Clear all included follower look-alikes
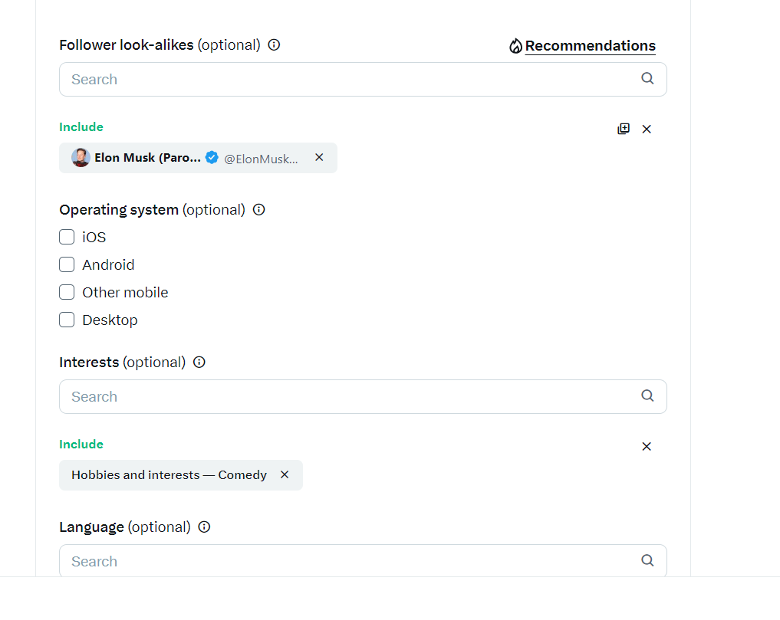 pos(647,129)
